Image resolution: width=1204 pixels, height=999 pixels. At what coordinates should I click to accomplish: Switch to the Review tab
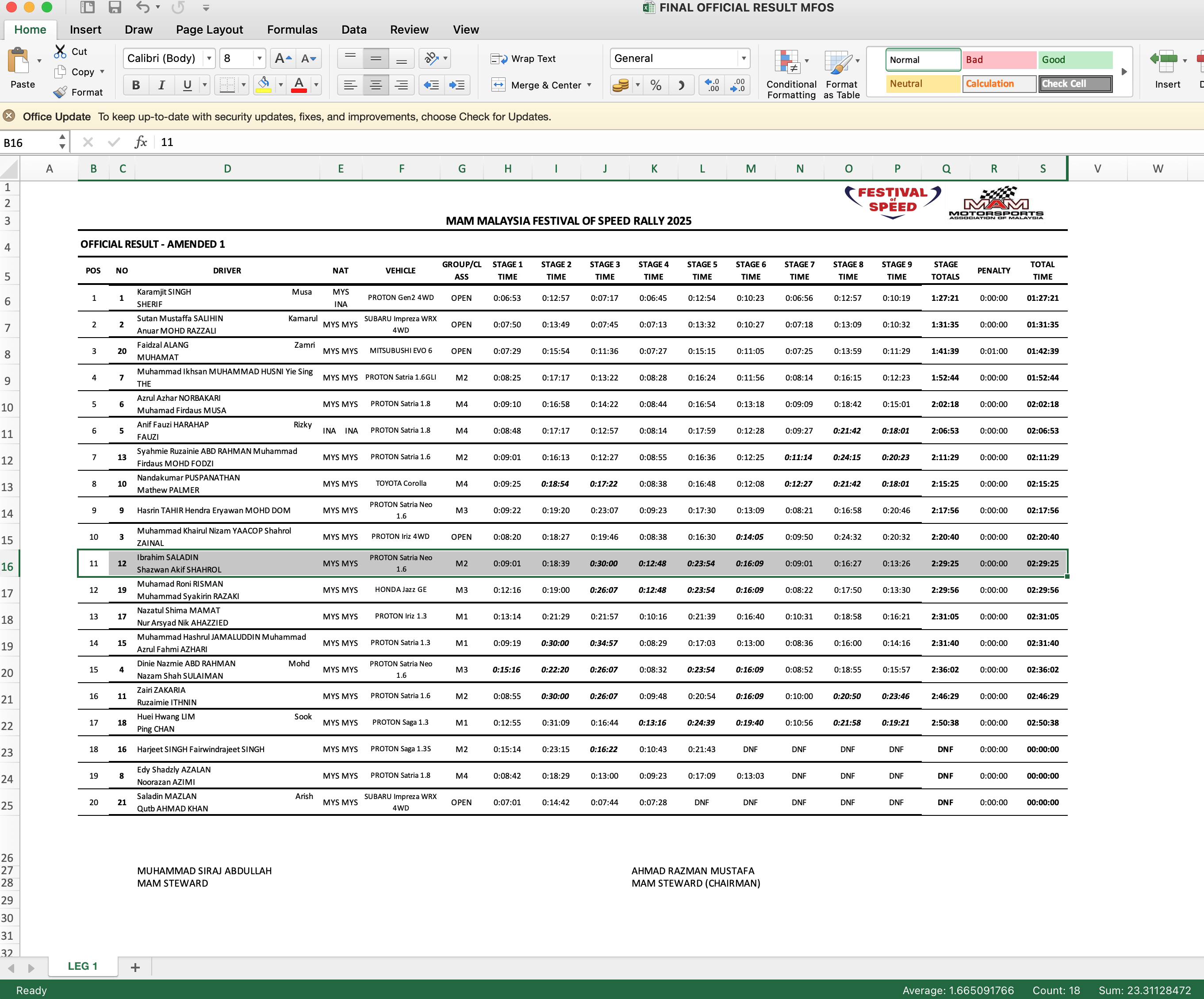point(409,30)
